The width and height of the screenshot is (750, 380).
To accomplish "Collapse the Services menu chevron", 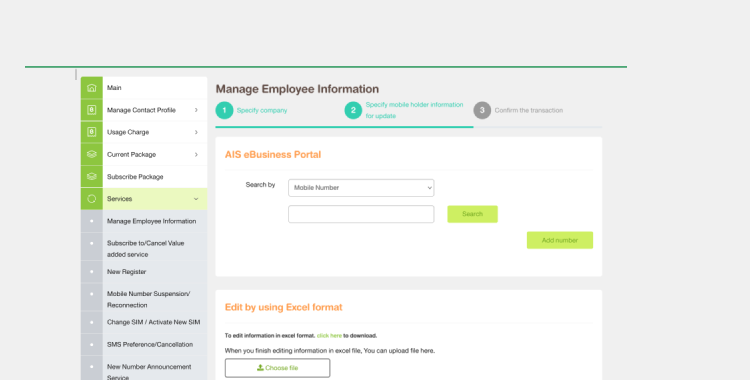I will click(x=196, y=199).
